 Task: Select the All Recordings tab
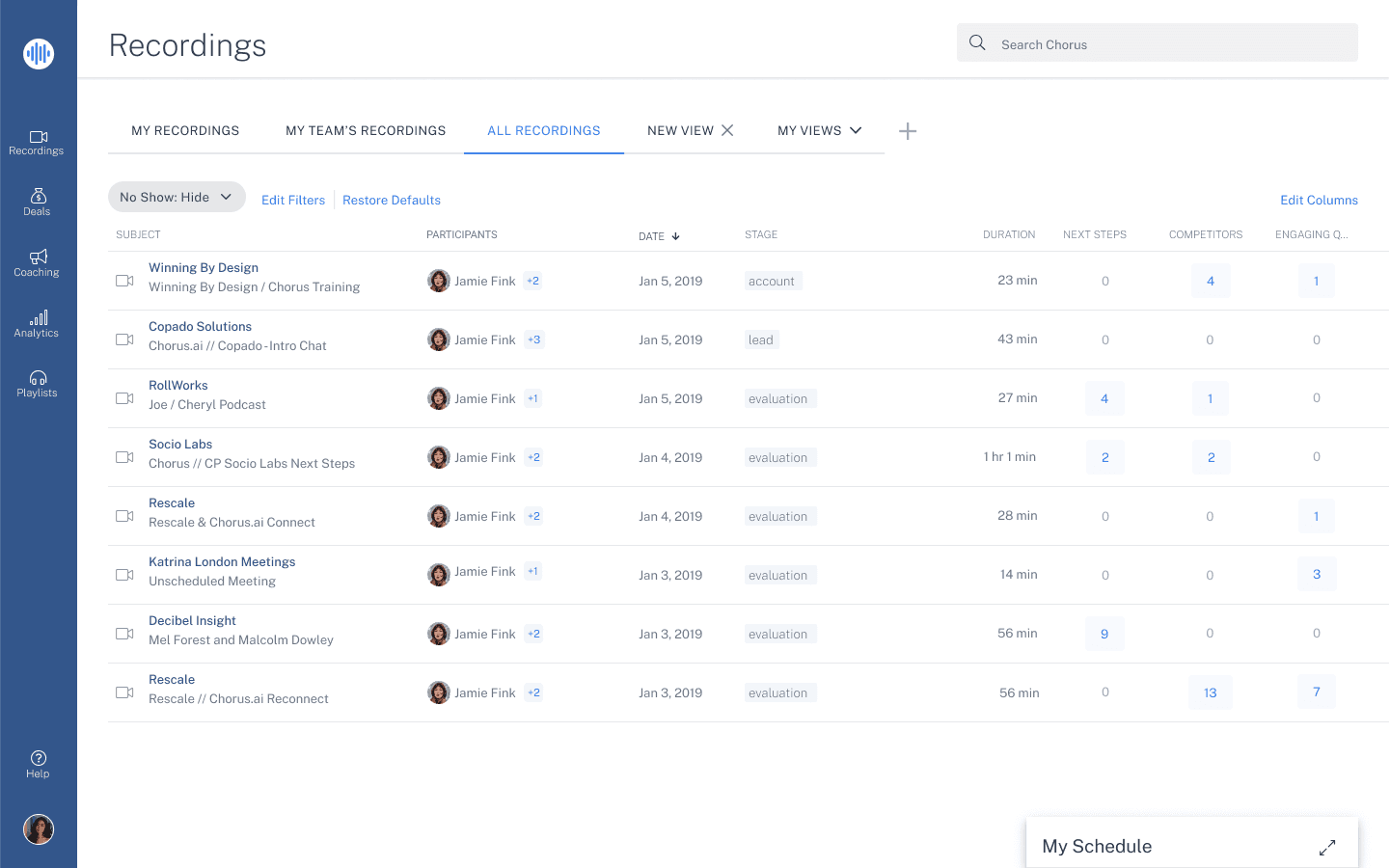[544, 130]
